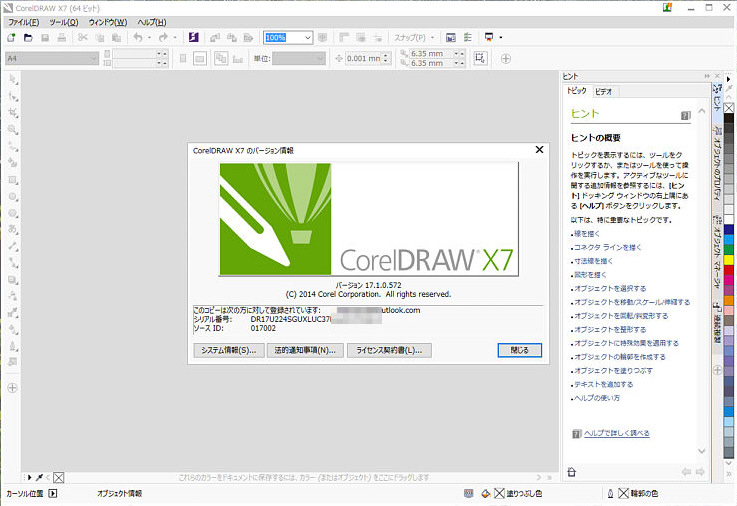Click the Import icon in standard toolbar
The width and height of the screenshot is (737, 506).
coord(215,38)
